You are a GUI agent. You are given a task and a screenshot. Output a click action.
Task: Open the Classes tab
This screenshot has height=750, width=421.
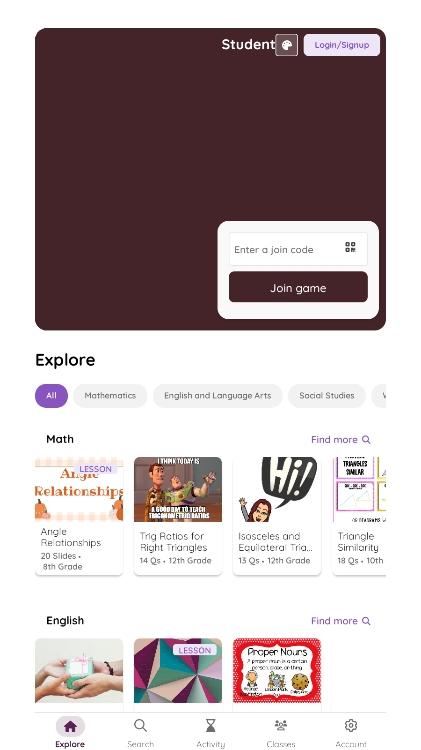(281, 732)
